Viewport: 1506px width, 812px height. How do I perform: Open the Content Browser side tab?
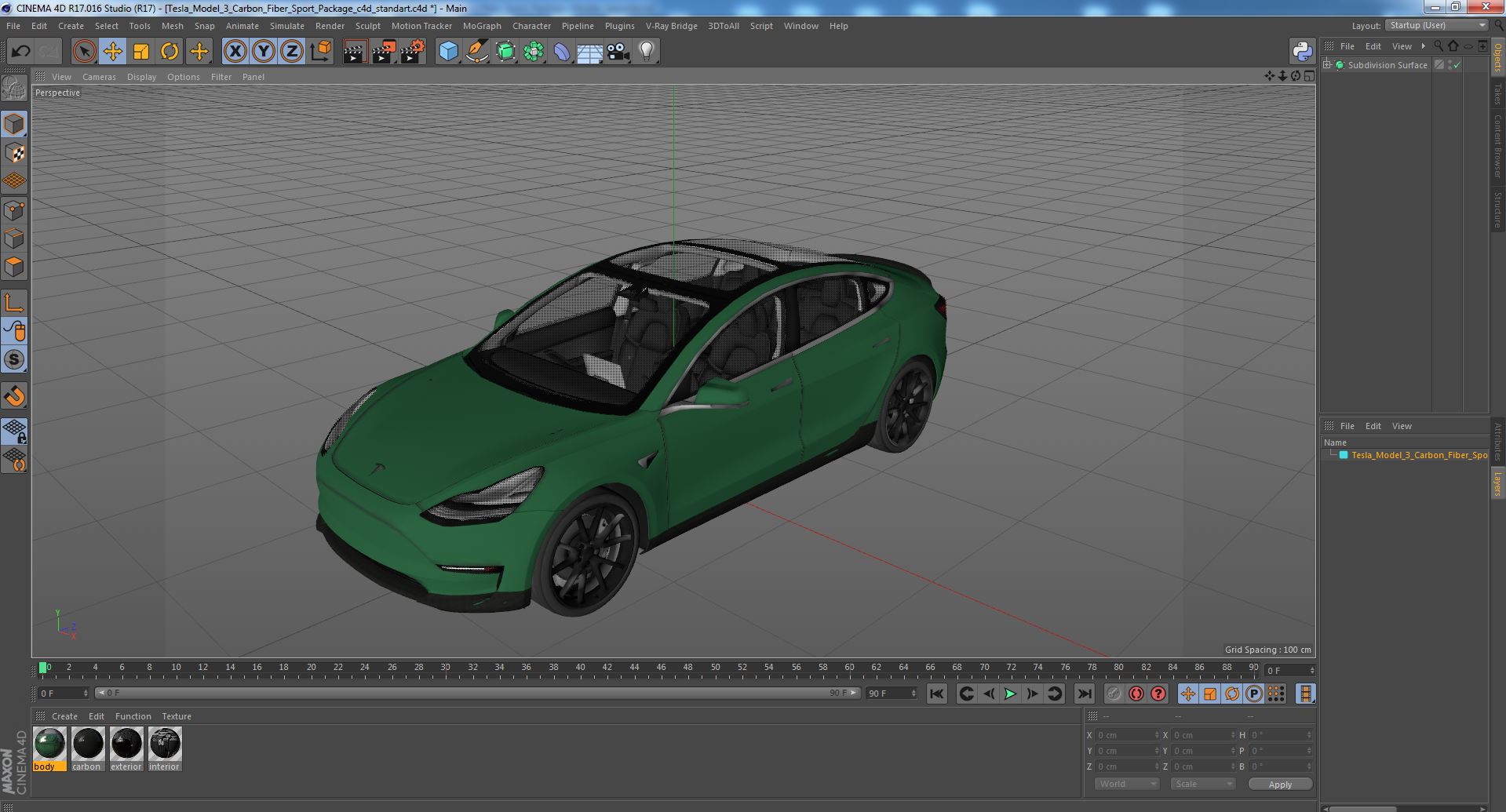tap(1497, 146)
